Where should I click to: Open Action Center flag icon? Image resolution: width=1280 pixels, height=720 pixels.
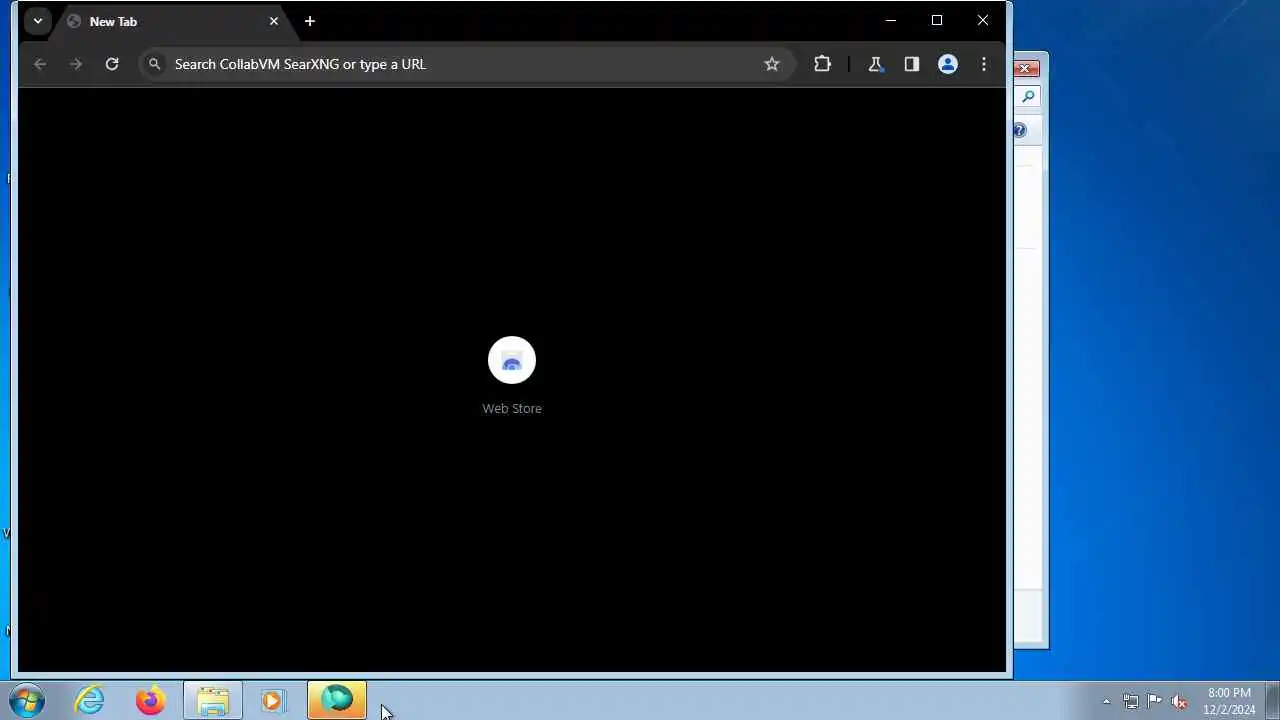[x=1155, y=701]
